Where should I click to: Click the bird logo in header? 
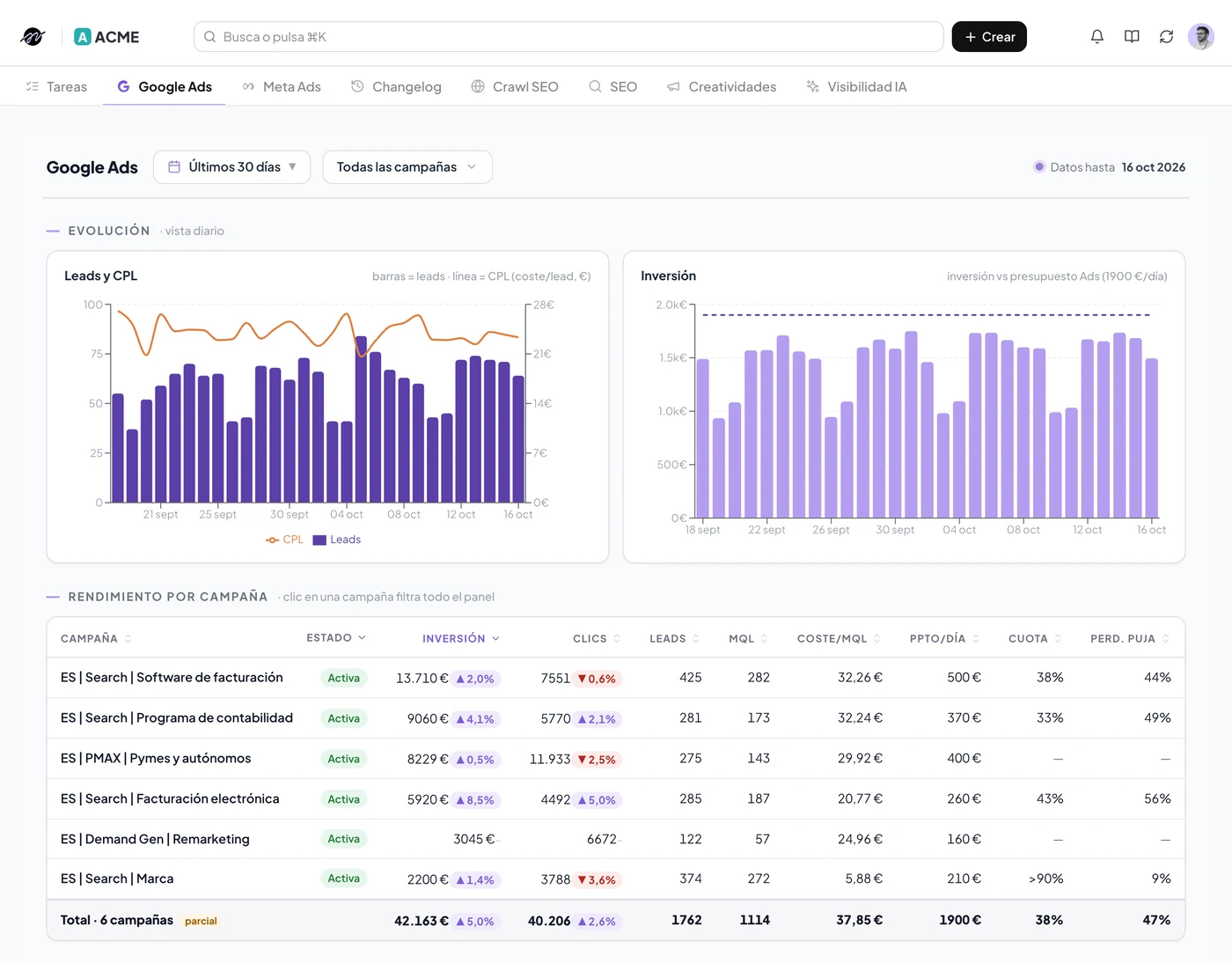(x=33, y=37)
